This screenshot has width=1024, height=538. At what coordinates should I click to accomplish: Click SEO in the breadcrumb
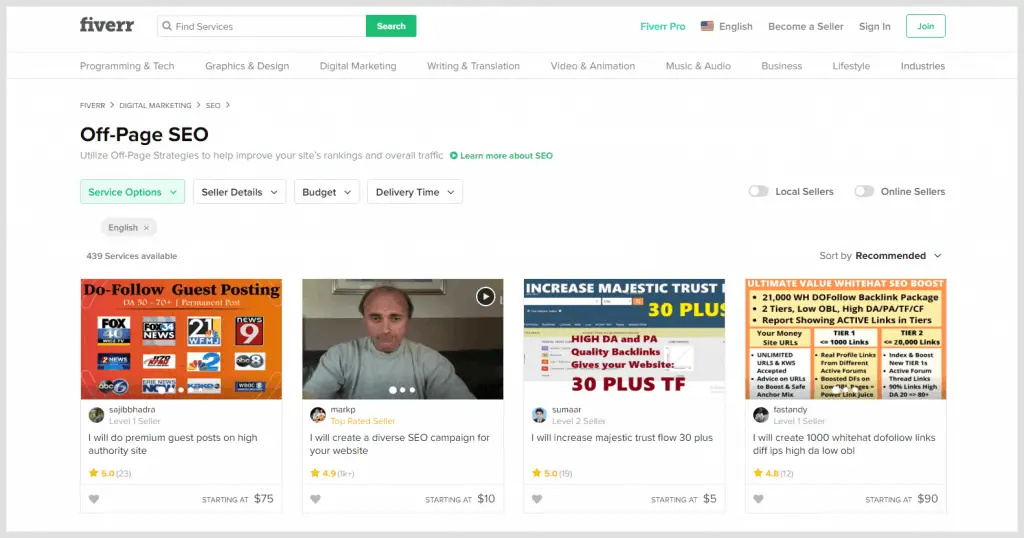(213, 105)
